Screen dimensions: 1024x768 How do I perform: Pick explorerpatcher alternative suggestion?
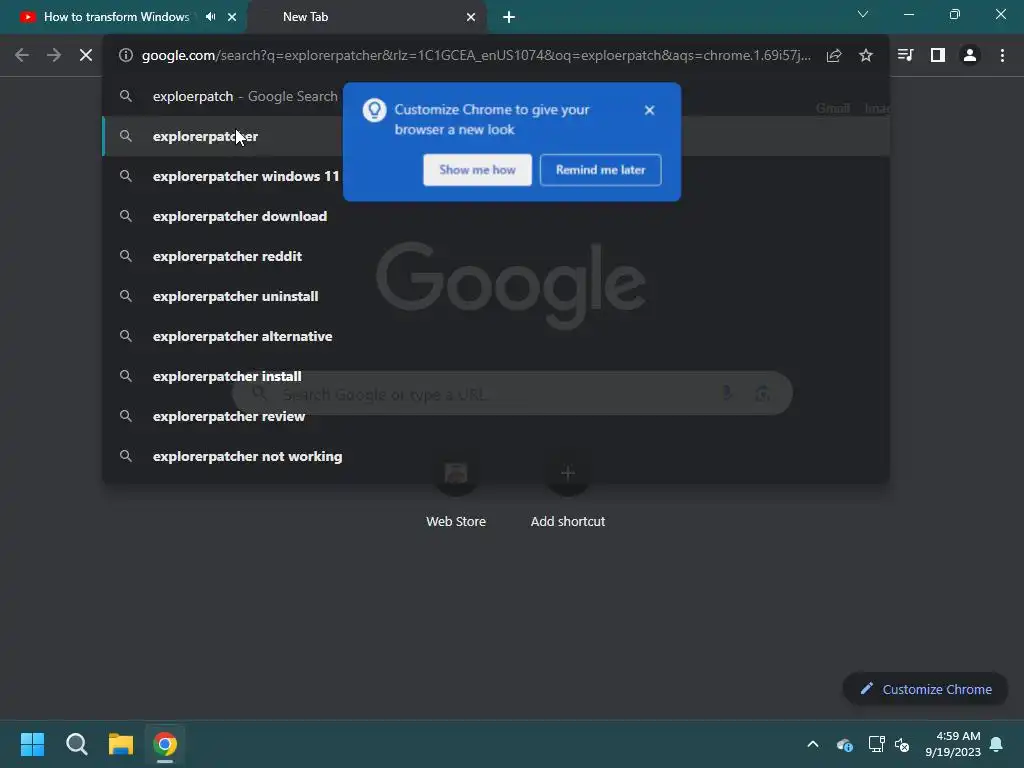tap(496, 336)
